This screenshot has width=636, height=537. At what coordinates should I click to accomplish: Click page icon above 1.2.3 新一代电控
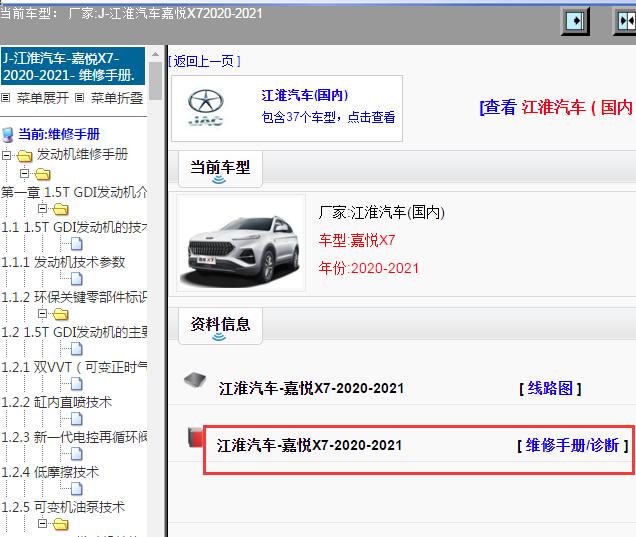(x=76, y=419)
